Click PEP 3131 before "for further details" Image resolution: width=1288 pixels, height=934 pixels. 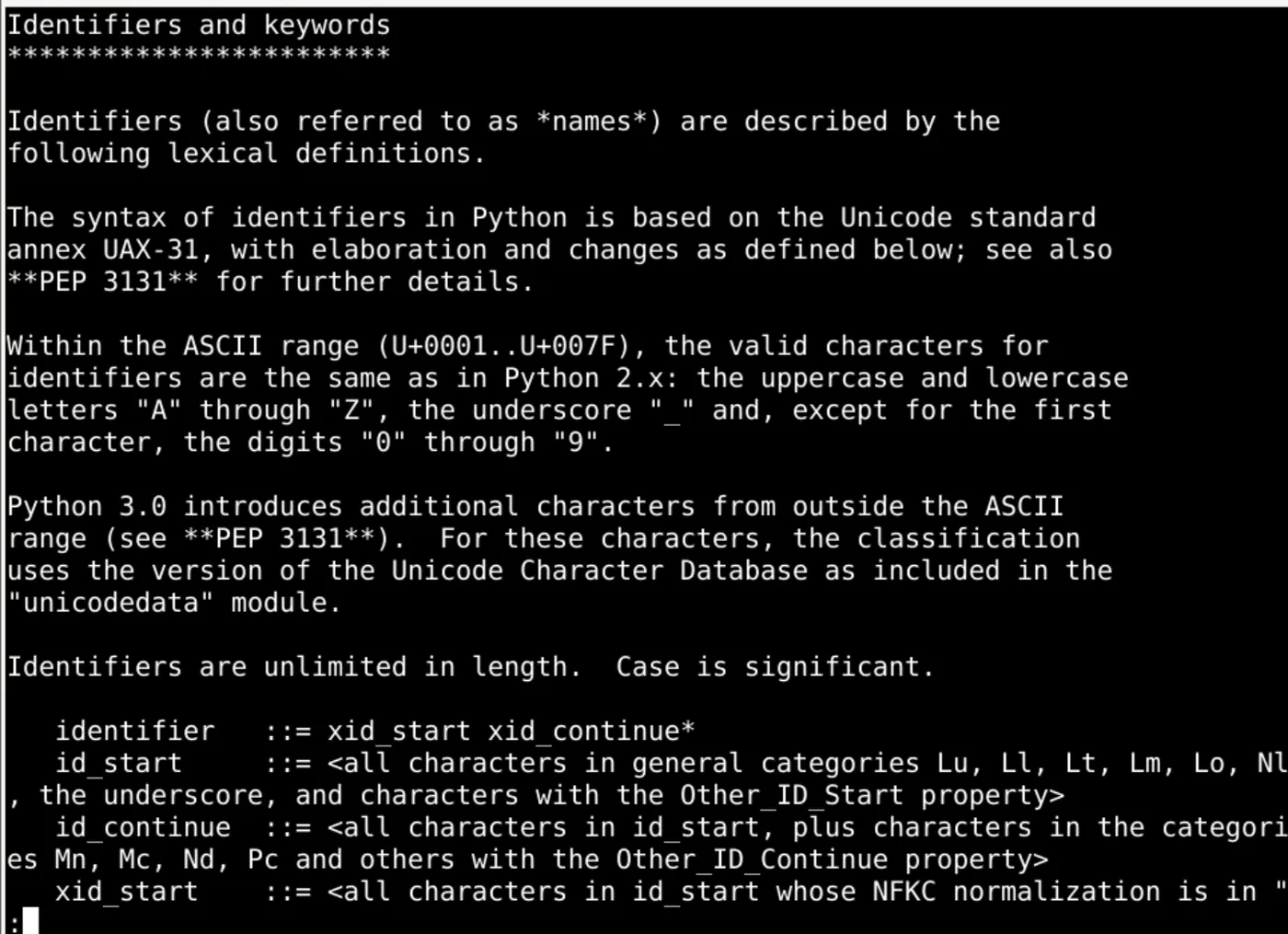point(103,282)
